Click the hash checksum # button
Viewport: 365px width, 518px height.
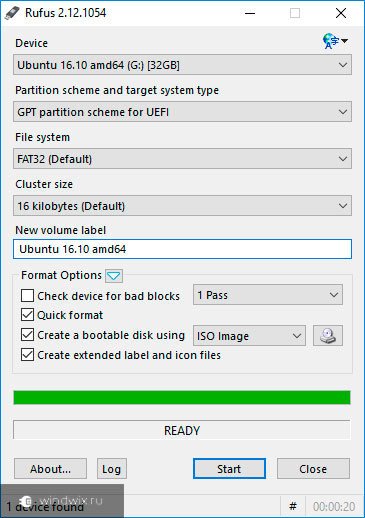point(293,506)
